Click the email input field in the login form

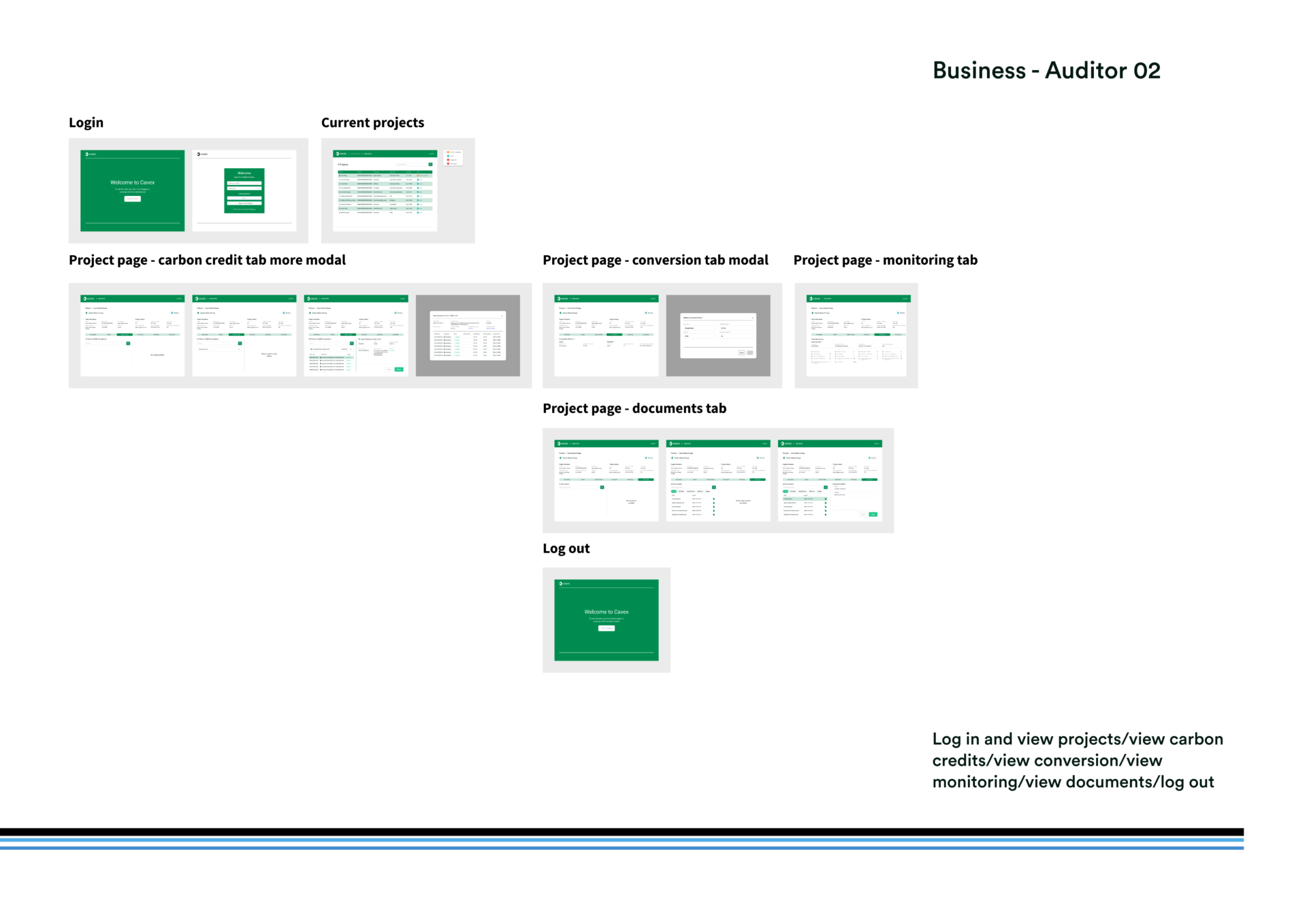pos(244,183)
